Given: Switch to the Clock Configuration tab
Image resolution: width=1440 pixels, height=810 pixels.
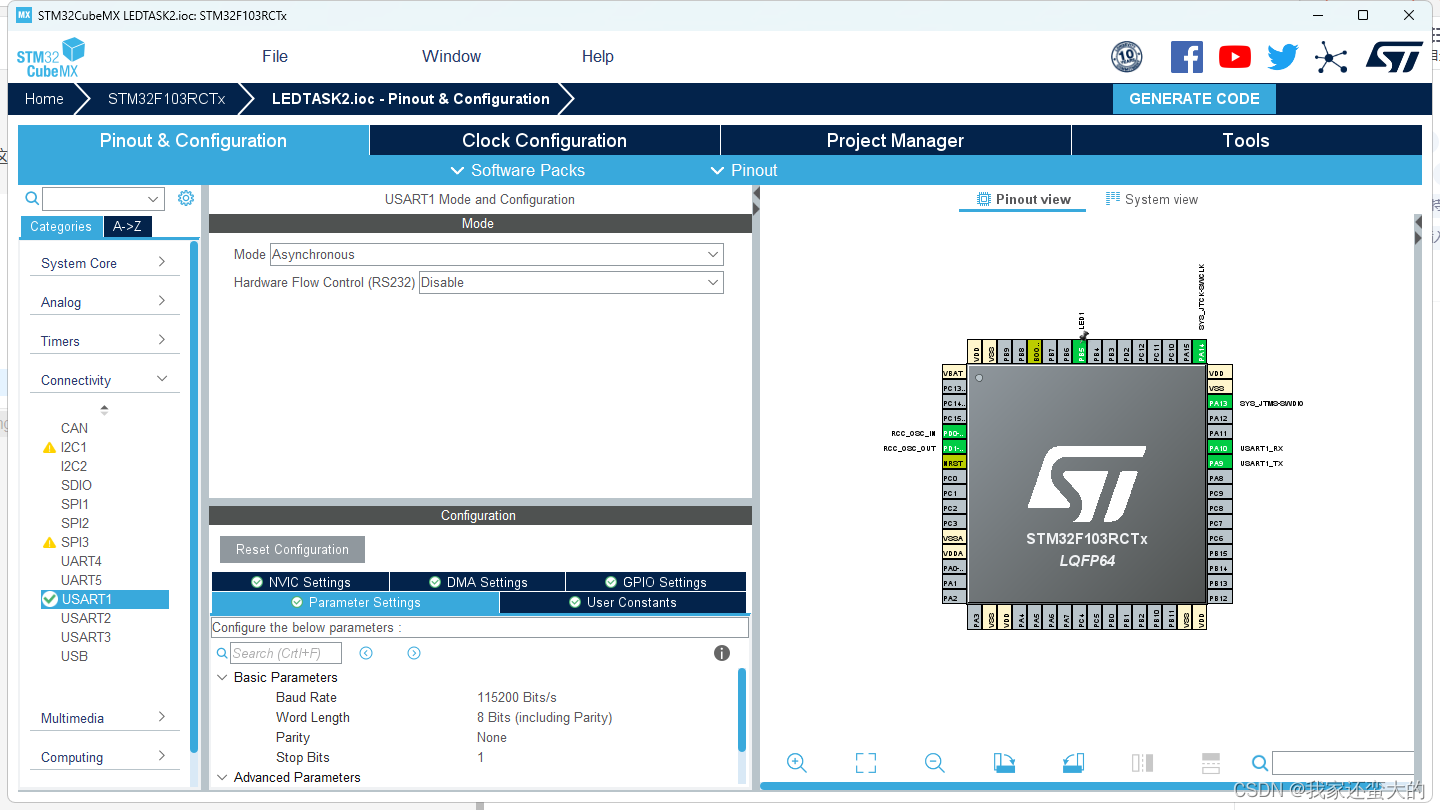Looking at the screenshot, I should point(544,140).
